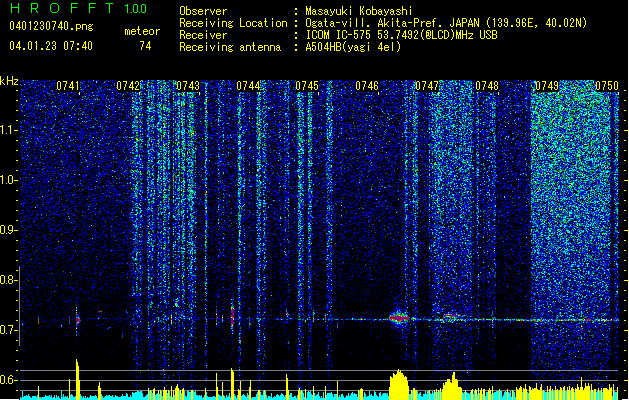The height and width of the screenshot is (400, 629).
Task: Click the 0748 time marker
Action: 487,86
